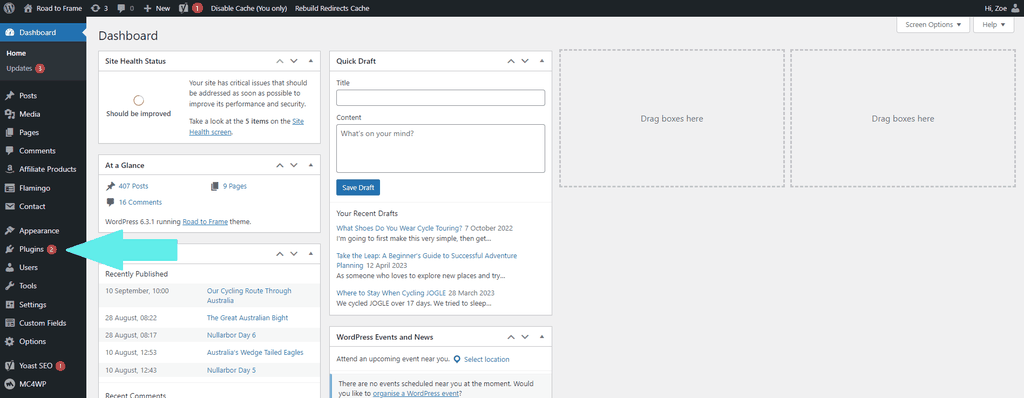Select Updates under Dashboard submenu
Image resolution: width=1024 pixels, height=398 pixels.
coord(20,68)
